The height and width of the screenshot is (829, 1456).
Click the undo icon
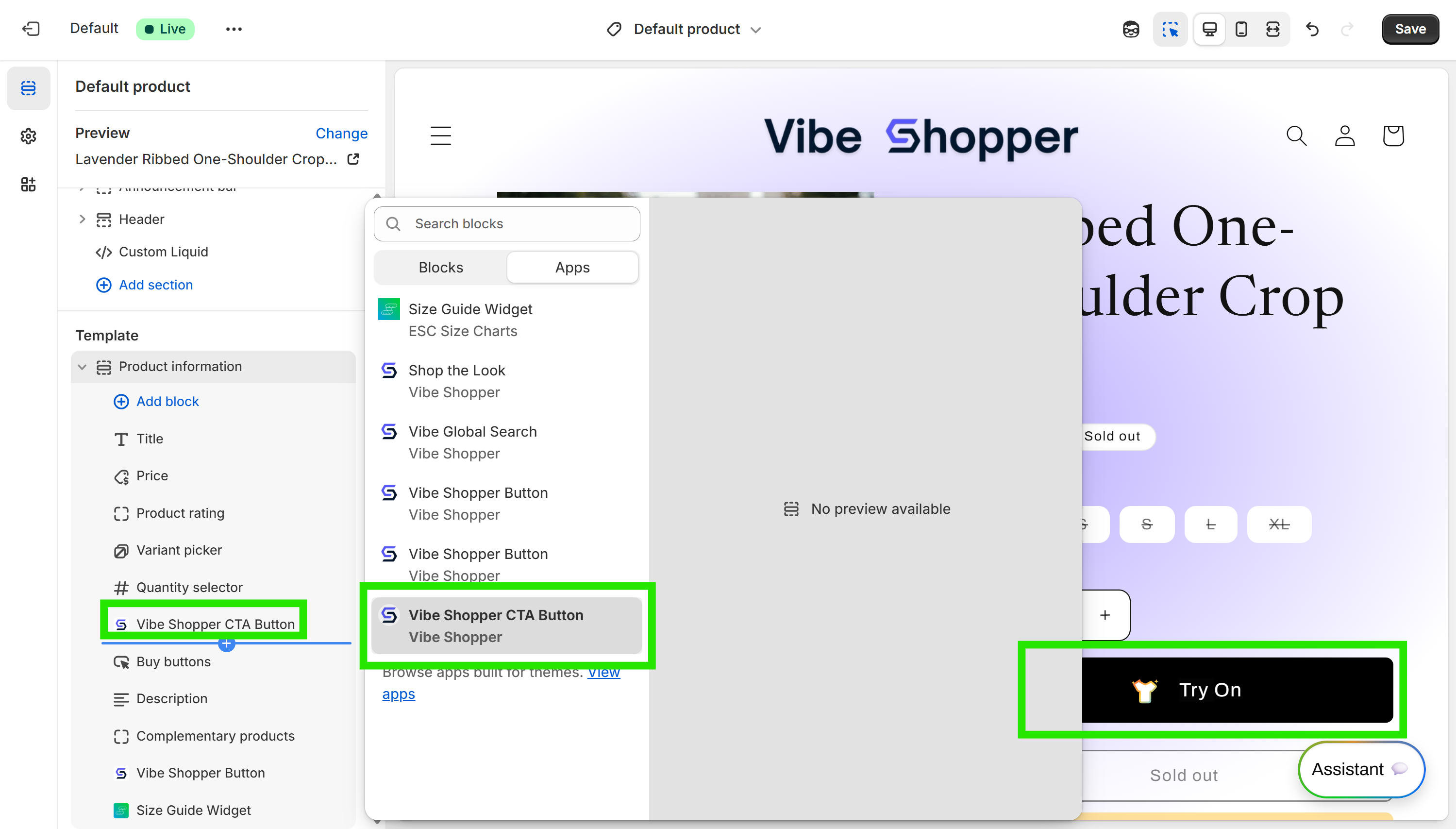tap(1313, 29)
